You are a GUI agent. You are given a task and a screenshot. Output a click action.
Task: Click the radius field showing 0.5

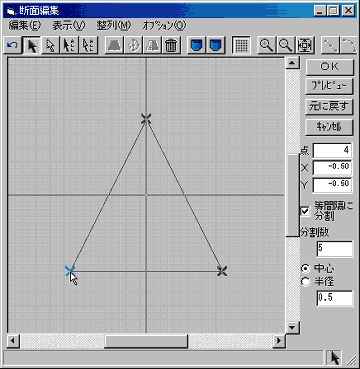click(x=334, y=298)
